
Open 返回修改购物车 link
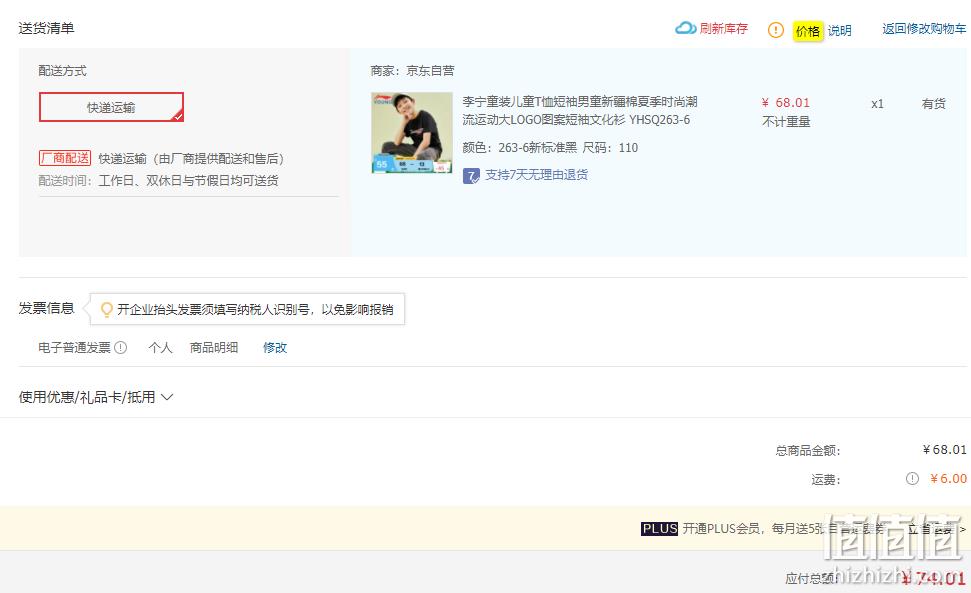click(924, 28)
